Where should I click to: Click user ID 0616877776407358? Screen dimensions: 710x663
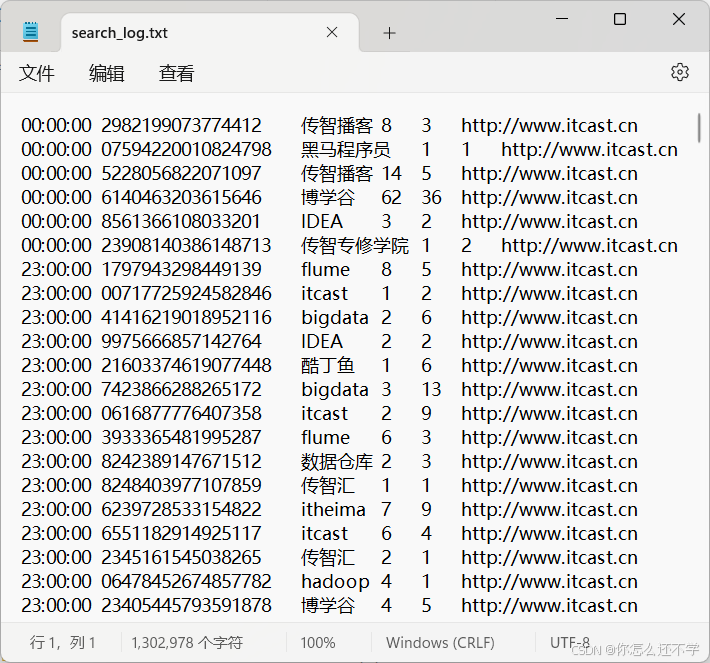181,413
